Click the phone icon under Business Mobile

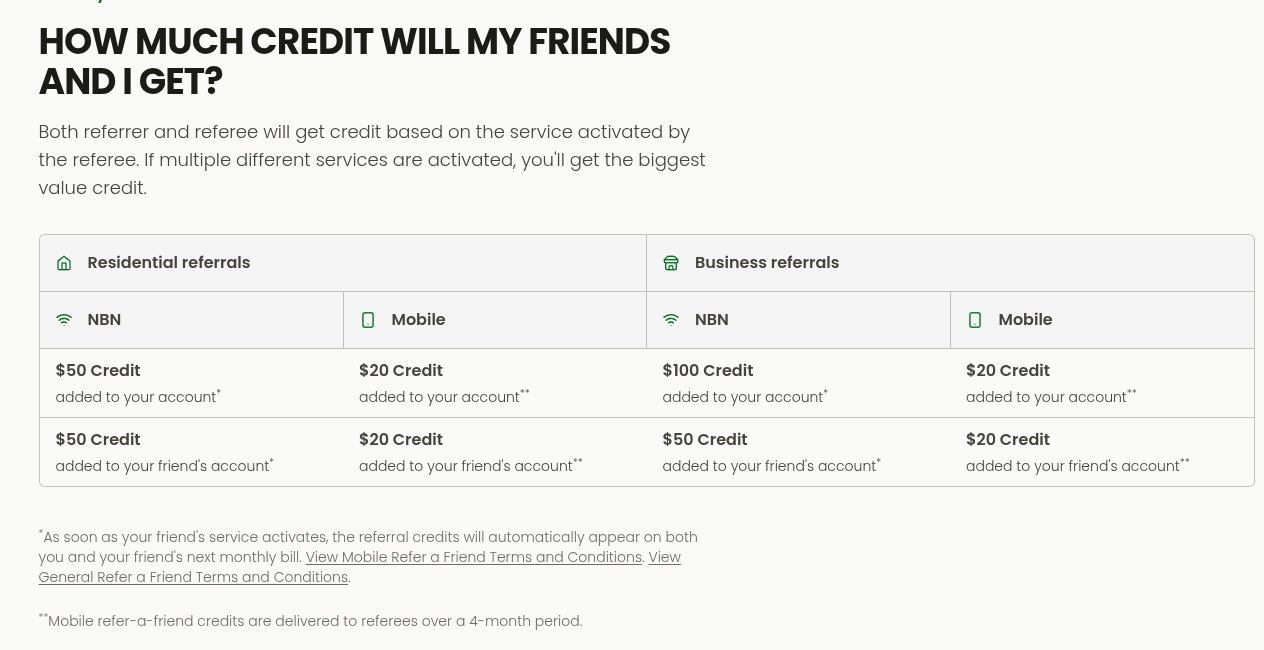point(975,320)
